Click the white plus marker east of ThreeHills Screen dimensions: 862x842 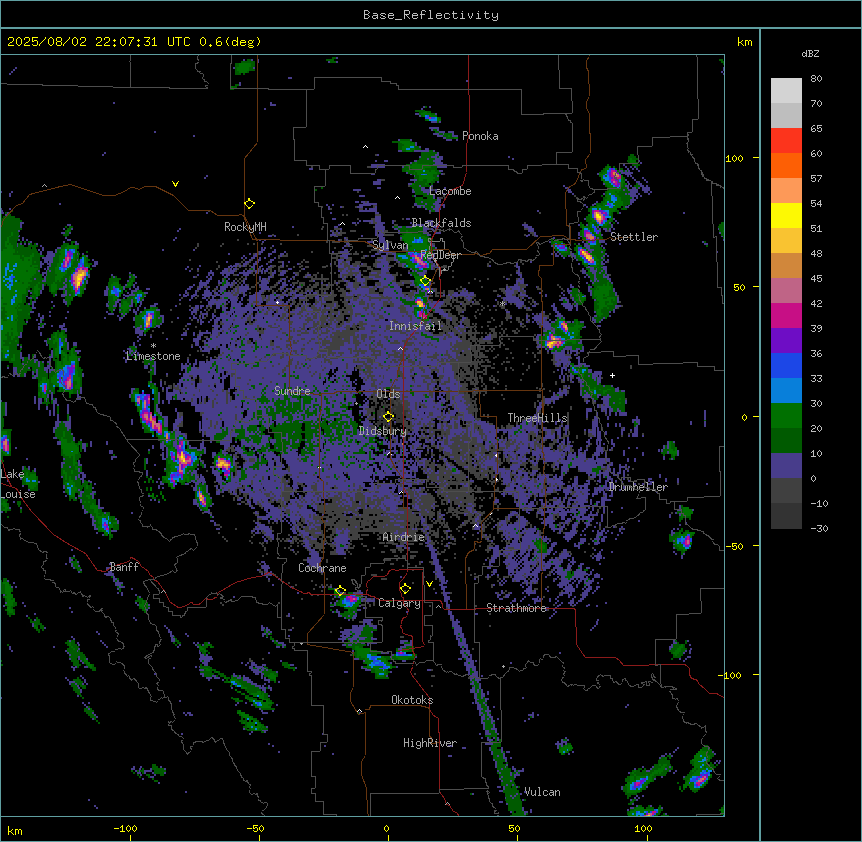tap(612, 375)
